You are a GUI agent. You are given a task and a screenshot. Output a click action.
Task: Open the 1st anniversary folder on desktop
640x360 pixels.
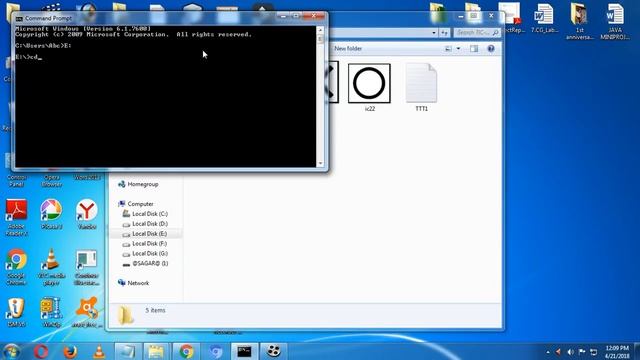click(579, 21)
